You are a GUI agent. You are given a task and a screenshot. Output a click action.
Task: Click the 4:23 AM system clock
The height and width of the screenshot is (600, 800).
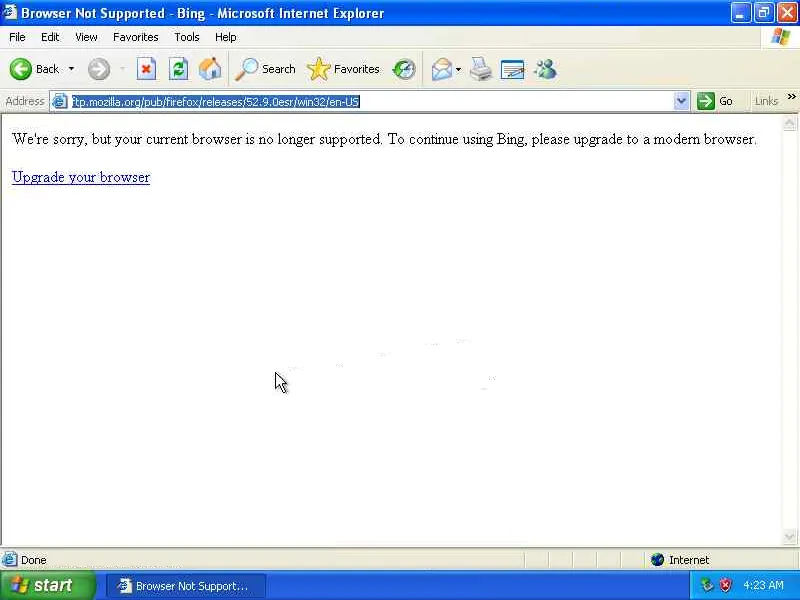(x=764, y=585)
